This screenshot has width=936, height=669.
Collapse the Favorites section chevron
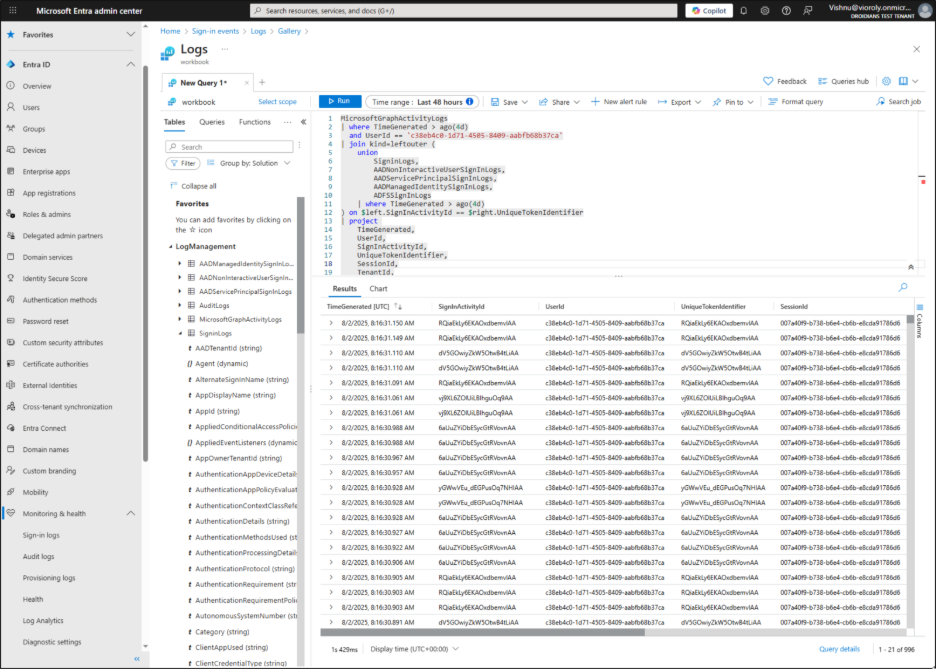[131, 35]
